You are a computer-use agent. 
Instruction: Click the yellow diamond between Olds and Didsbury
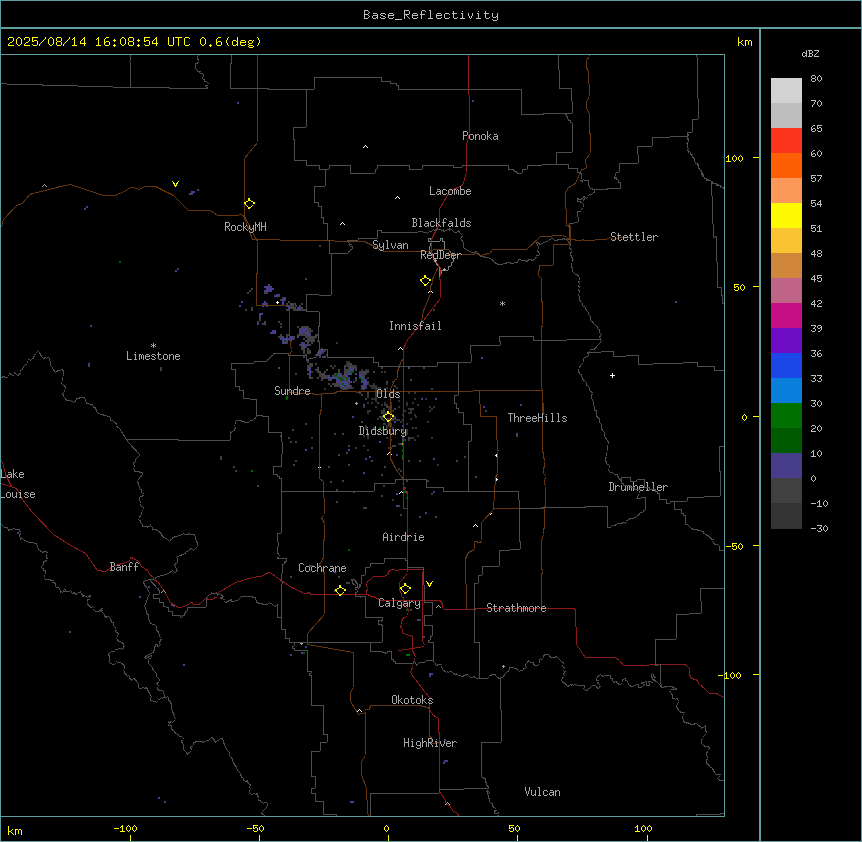(x=388, y=417)
